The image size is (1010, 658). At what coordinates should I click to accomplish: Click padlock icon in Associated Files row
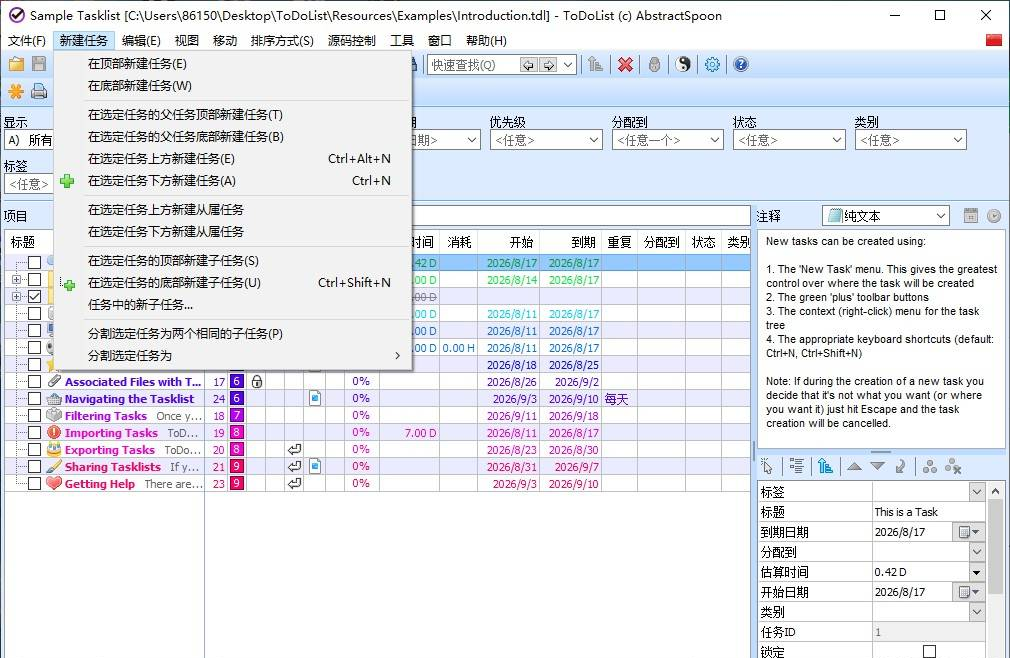257,382
